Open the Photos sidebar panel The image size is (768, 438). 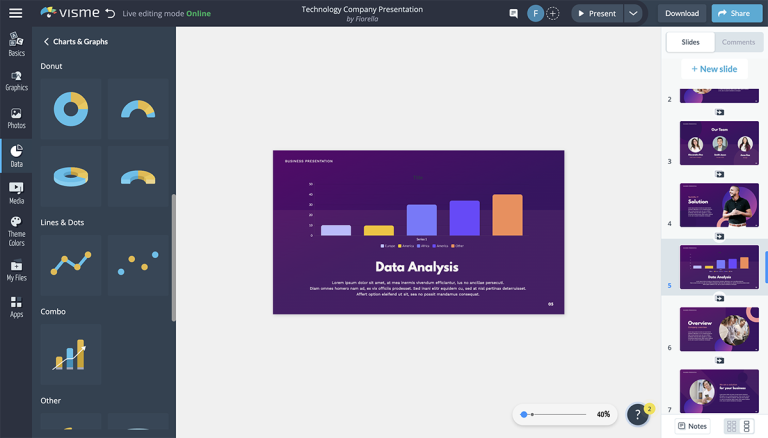coord(16,119)
